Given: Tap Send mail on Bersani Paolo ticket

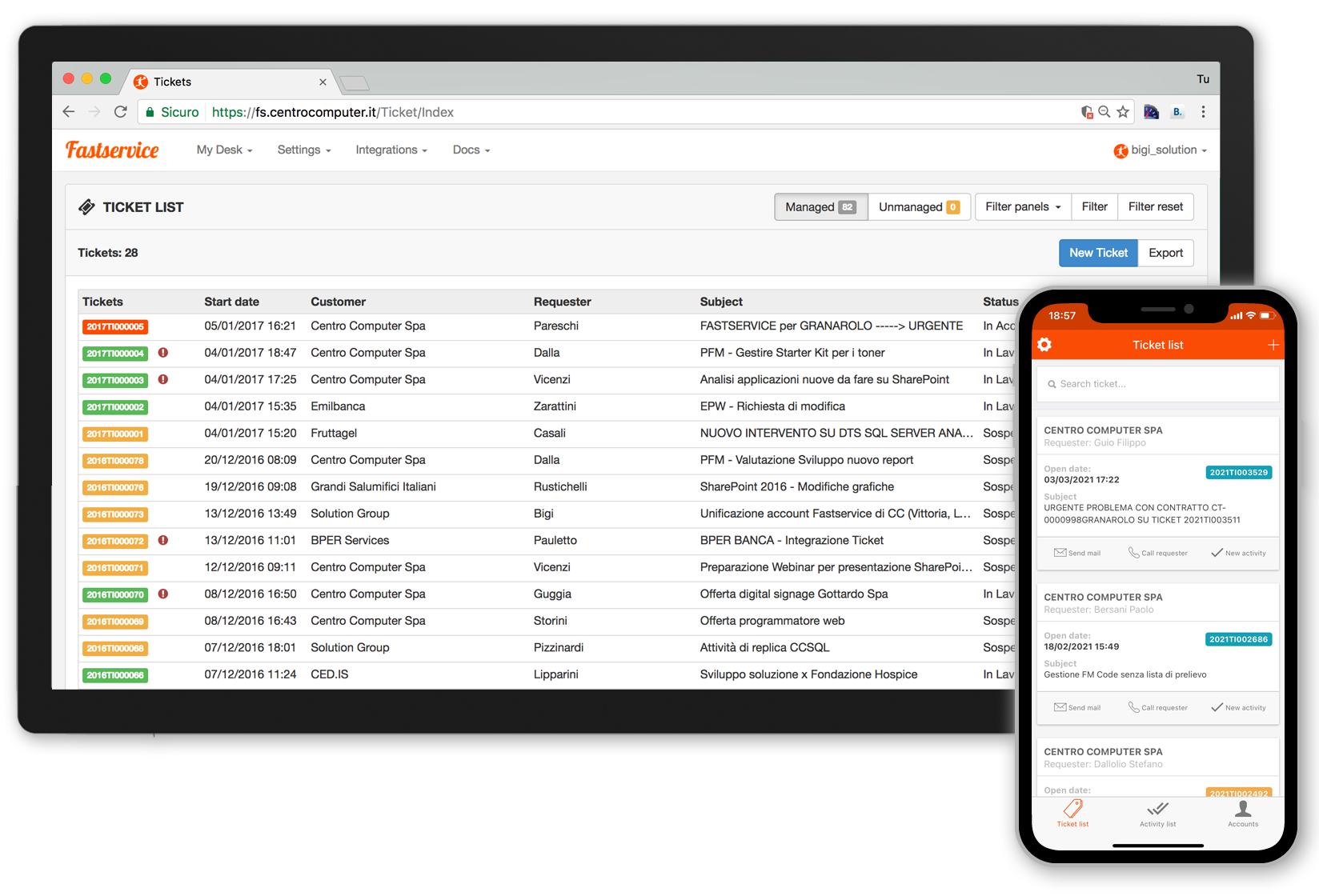Looking at the screenshot, I should [1077, 707].
